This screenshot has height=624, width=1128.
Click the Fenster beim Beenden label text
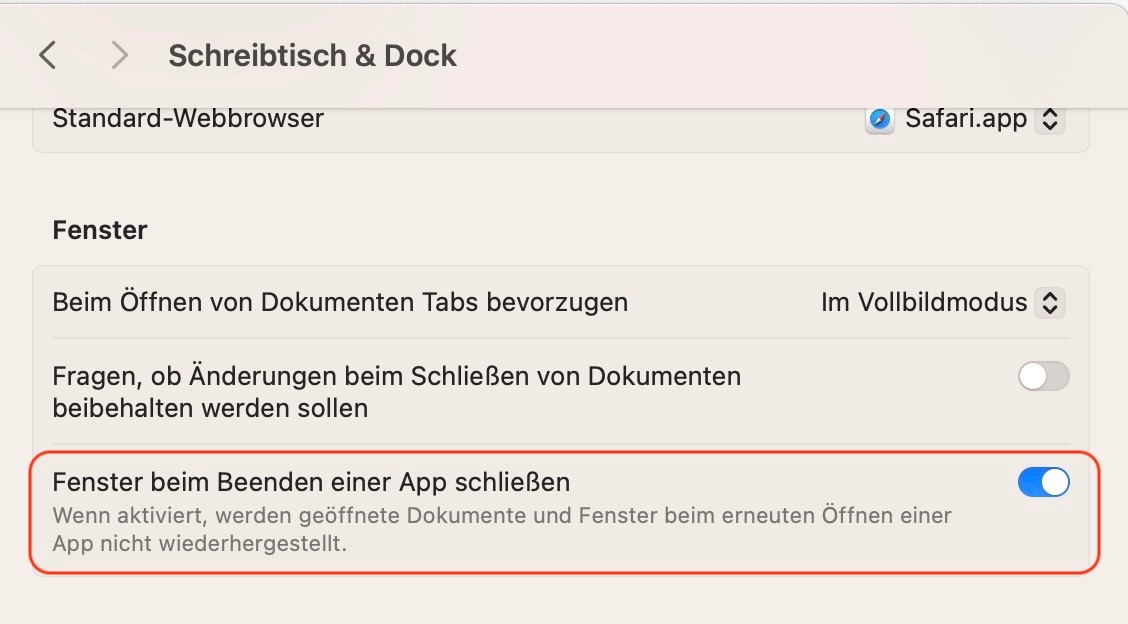(311, 482)
